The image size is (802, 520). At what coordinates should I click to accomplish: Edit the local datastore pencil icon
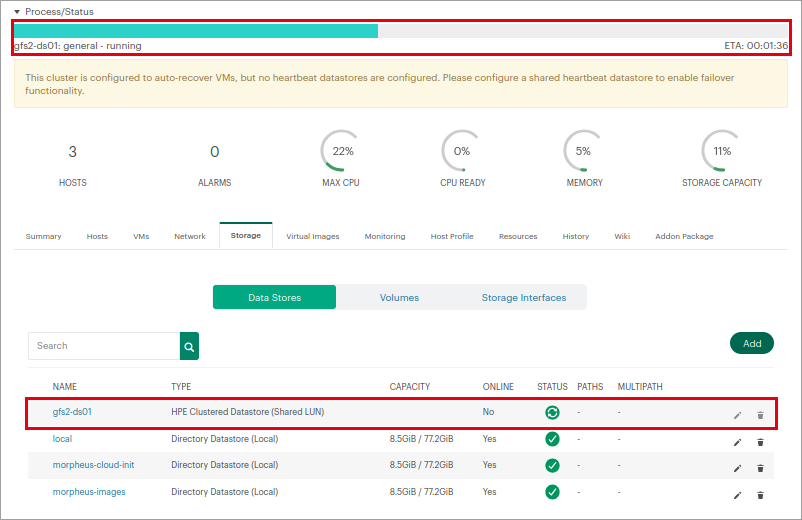[x=737, y=442]
